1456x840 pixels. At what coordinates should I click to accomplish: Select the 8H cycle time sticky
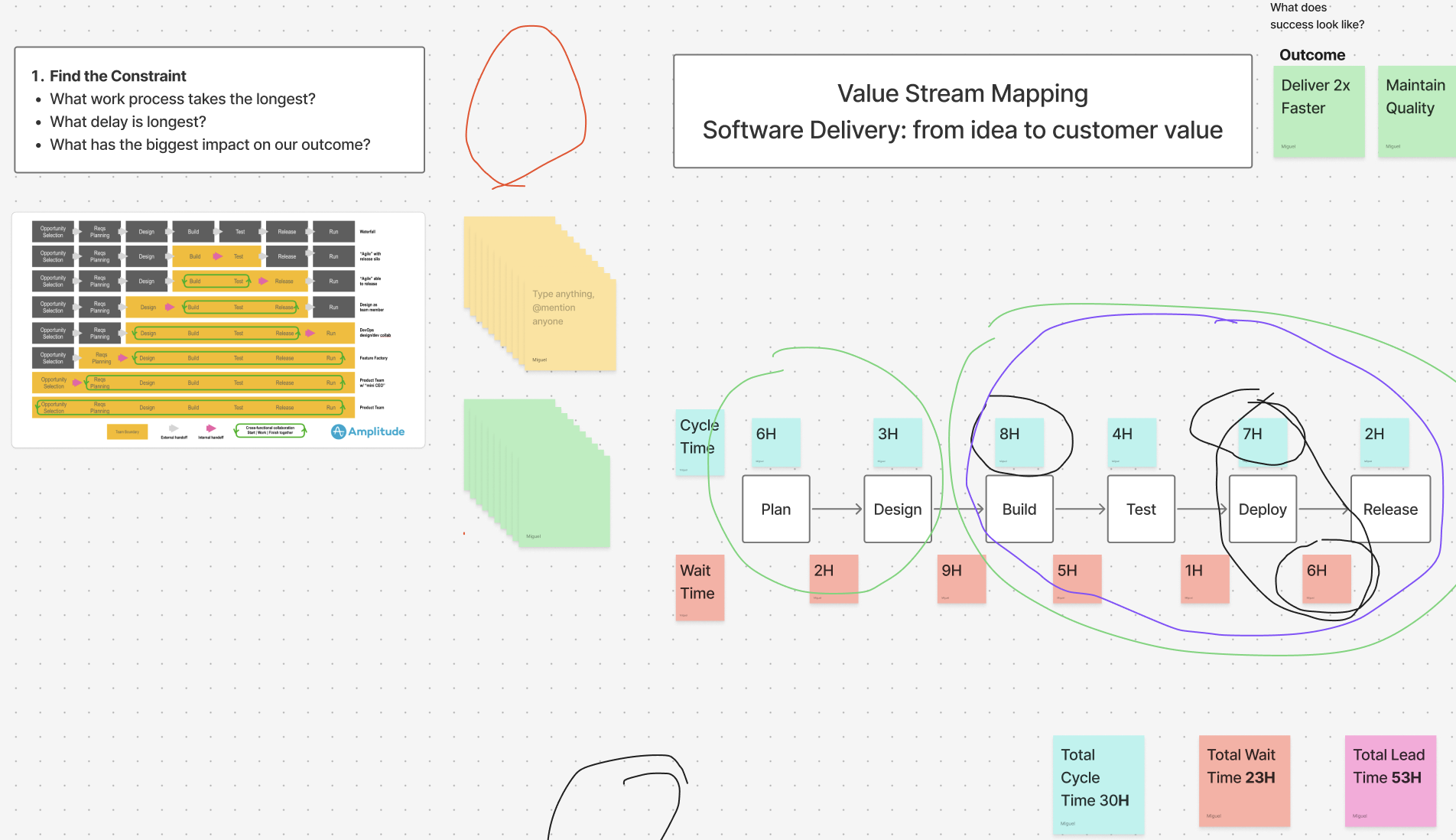click(1019, 442)
